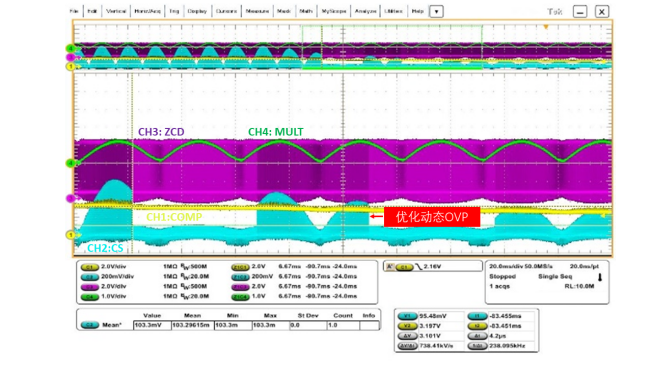Open the Measure menu
Image resolution: width=652 pixels, height=367 pixels.
[257, 11]
